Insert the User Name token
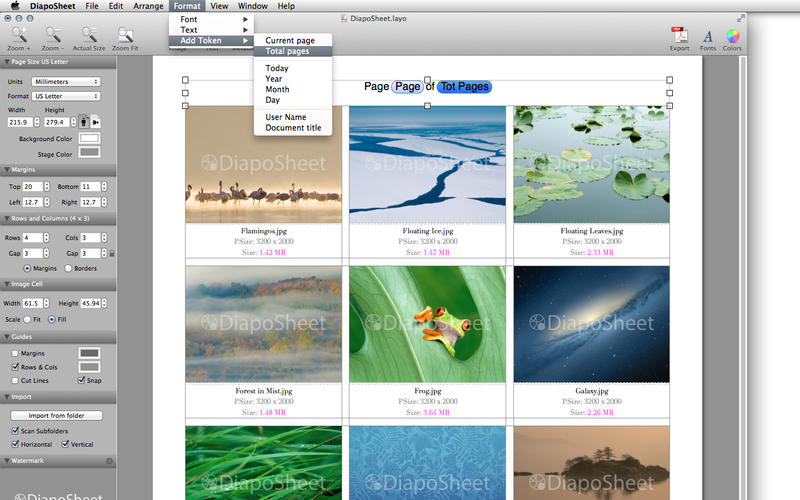Image resolution: width=800 pixels, height=500 pixels. pyautogui.click(x=293, y=117)
